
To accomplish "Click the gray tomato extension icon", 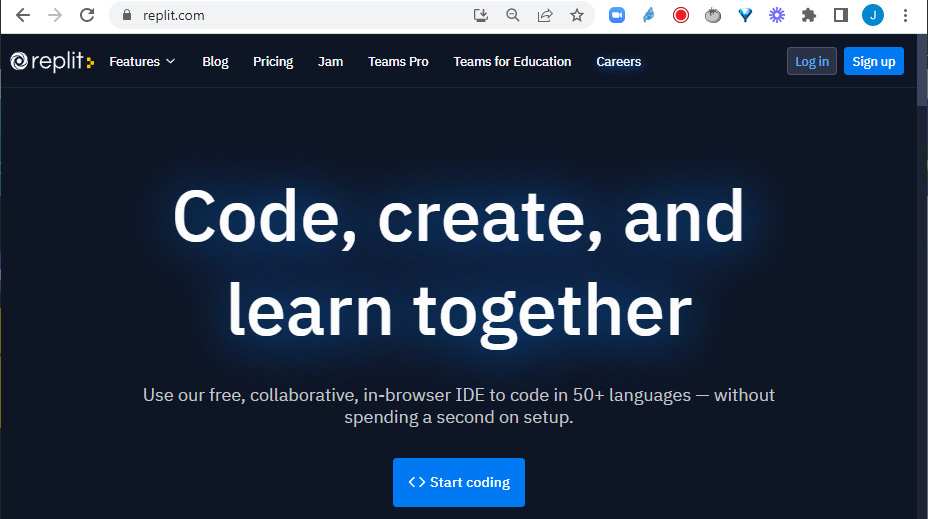I will click(x=713, y=15).
